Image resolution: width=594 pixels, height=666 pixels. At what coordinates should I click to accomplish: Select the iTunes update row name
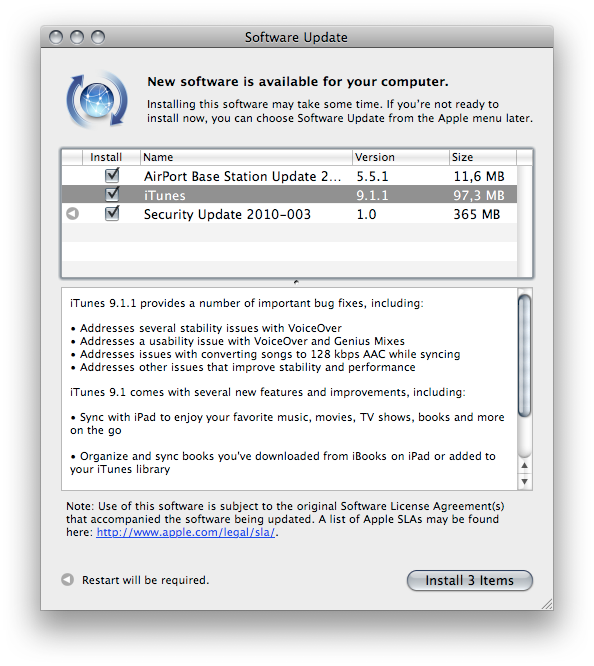click(x=165, y=195)
